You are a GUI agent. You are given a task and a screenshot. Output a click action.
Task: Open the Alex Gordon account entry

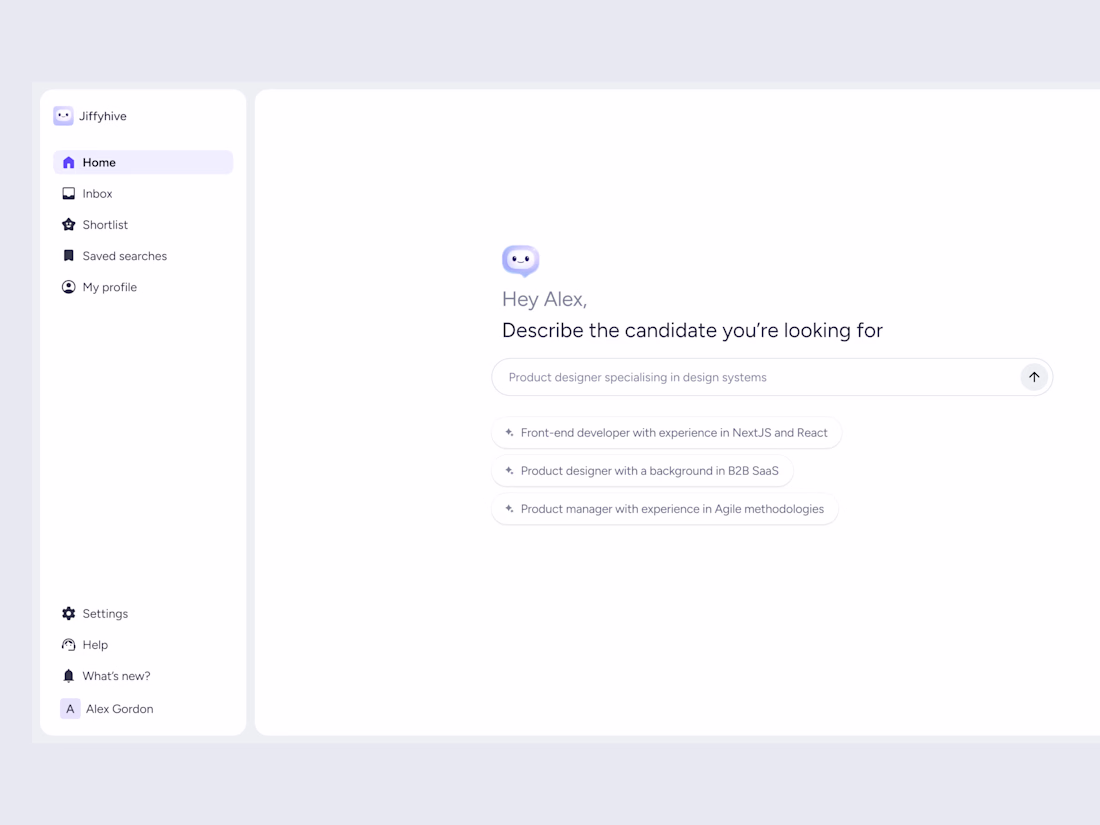(119, 709)
